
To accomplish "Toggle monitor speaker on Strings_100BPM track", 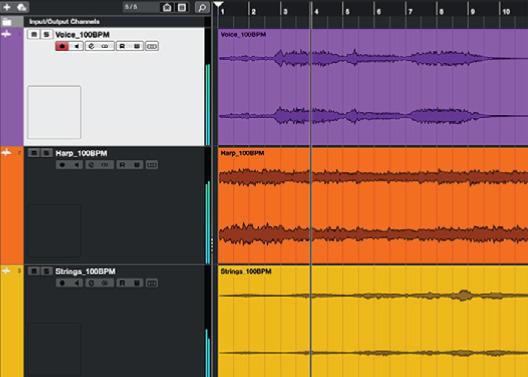I will pyautogui.click(x=76, y=283).
